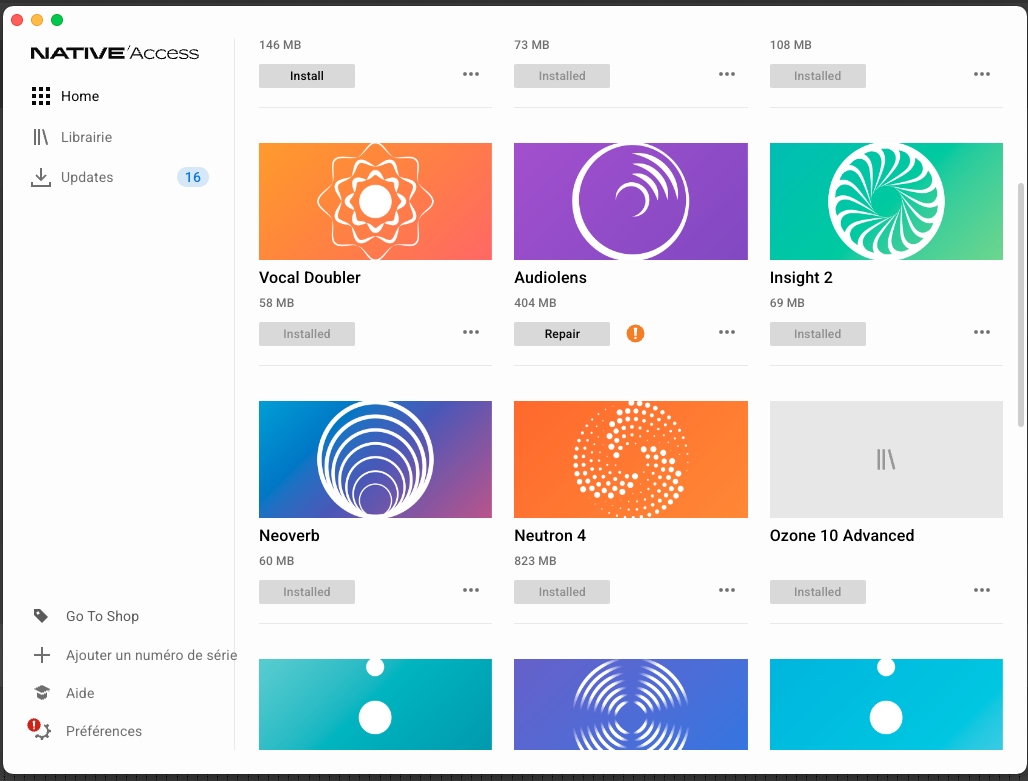Open the Ozone 10 Advanced ellipsis menu

tap(981, 590)
